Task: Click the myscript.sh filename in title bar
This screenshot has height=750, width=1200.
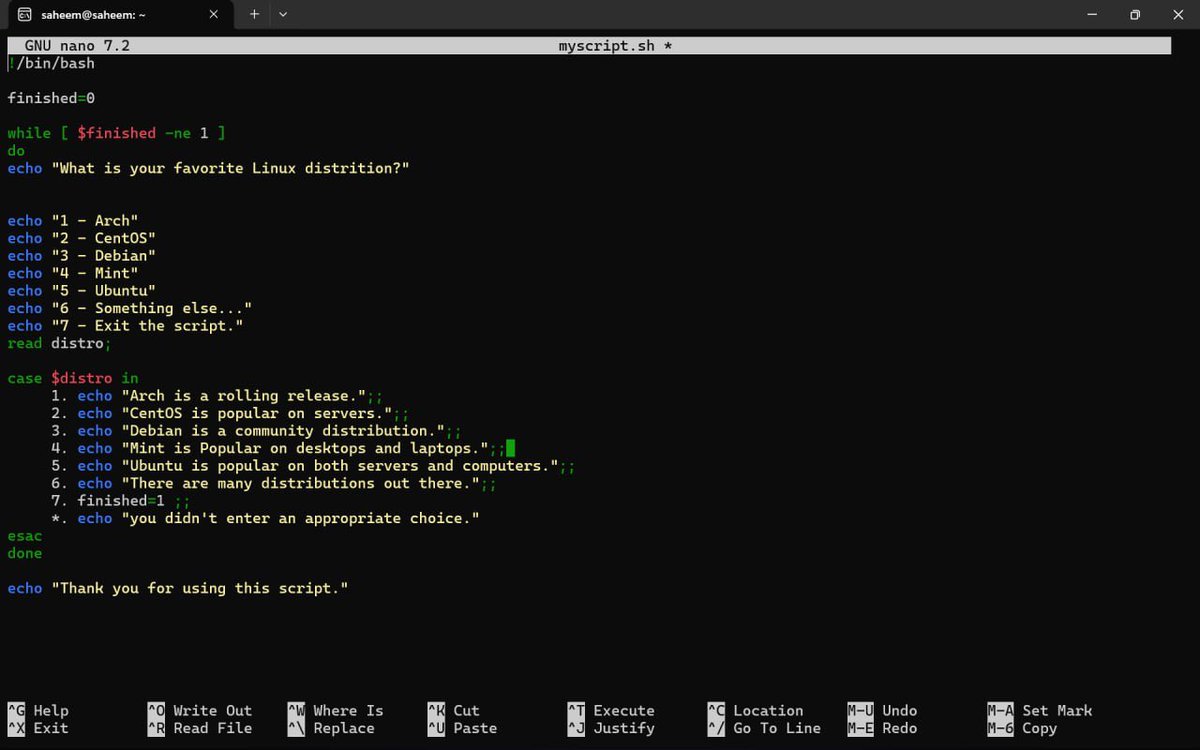Action: click(607, 46)
